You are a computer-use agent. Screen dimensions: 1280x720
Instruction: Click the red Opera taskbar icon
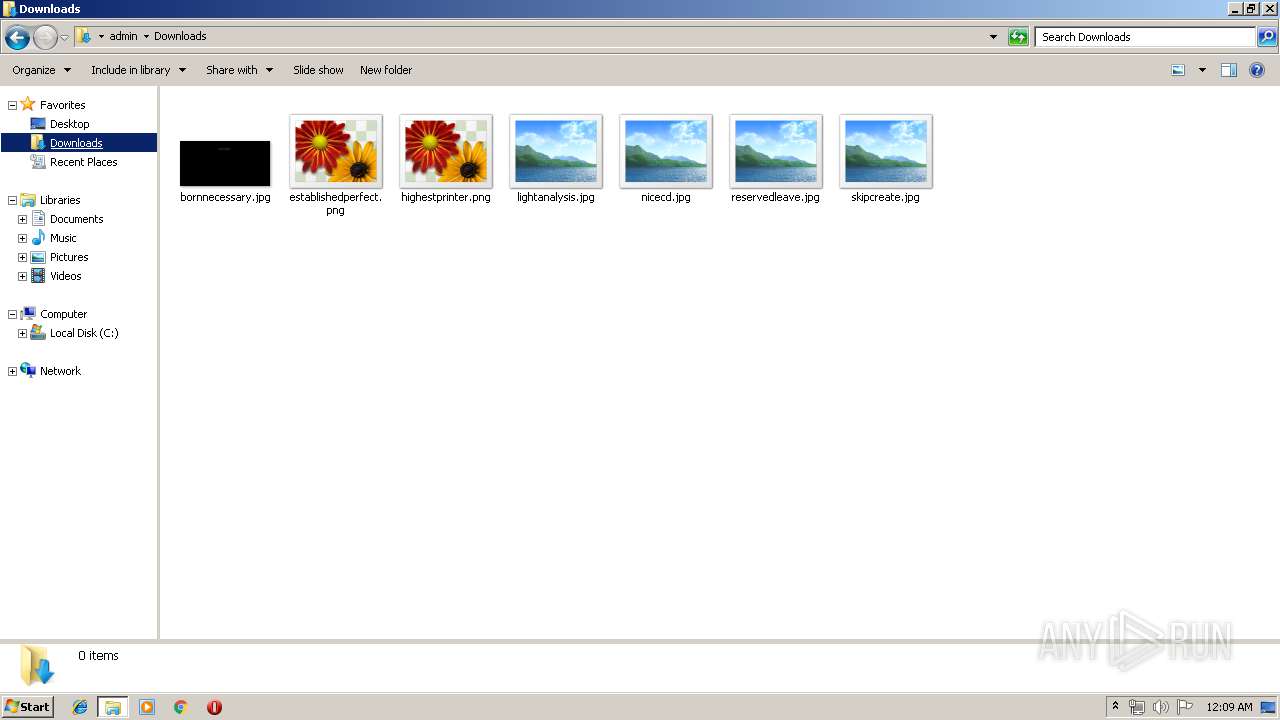click(214, 707)
